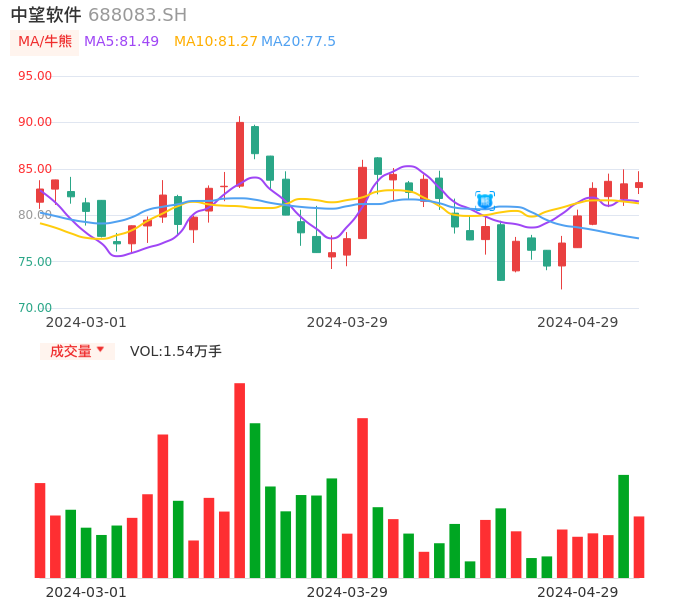Click 2024-04-29 date under candlestick chart
686x606 pixels.
pos(578,322)
